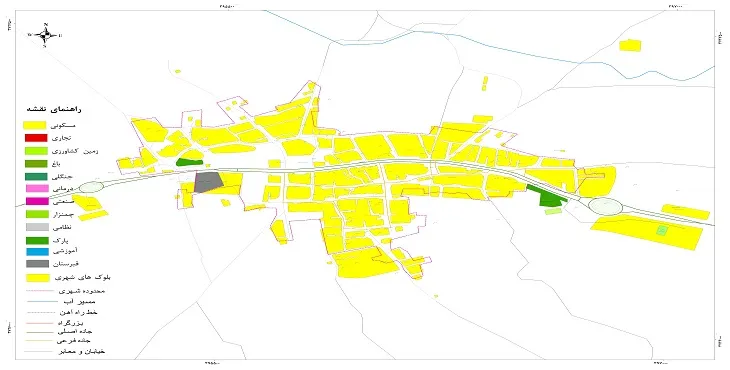This screenshot has width=730, height=370.
Task: Click the بزرگراه legend label
Action: click(71, 322)
